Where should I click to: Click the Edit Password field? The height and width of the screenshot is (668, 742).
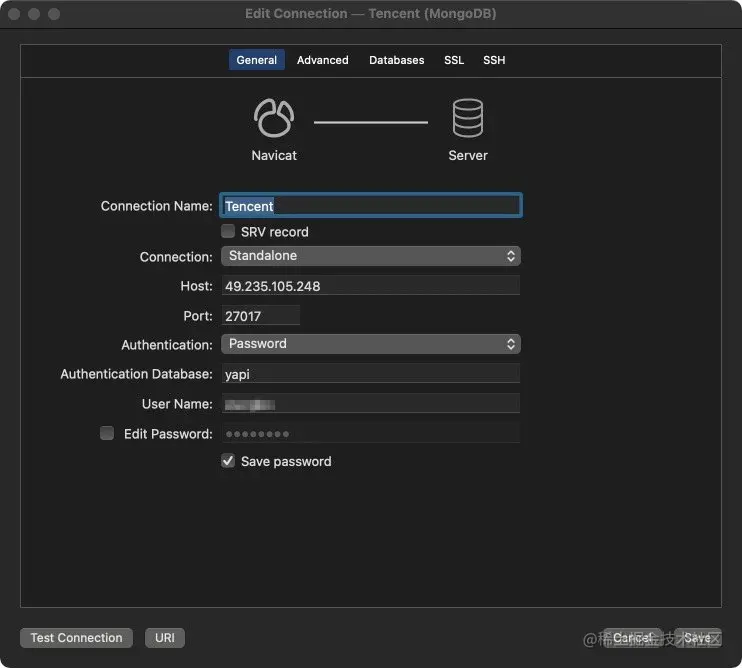pos(371,433)
